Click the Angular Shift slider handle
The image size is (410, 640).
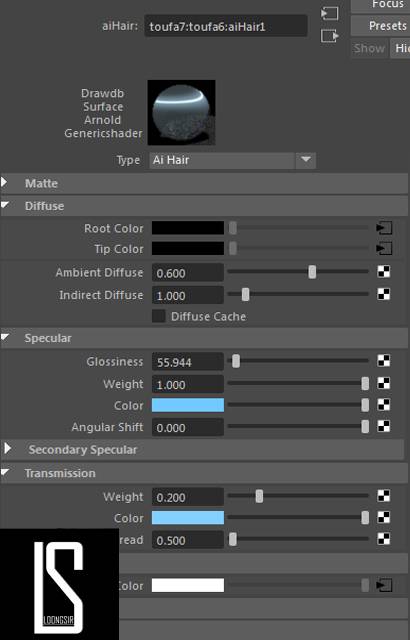click(365, 427)
